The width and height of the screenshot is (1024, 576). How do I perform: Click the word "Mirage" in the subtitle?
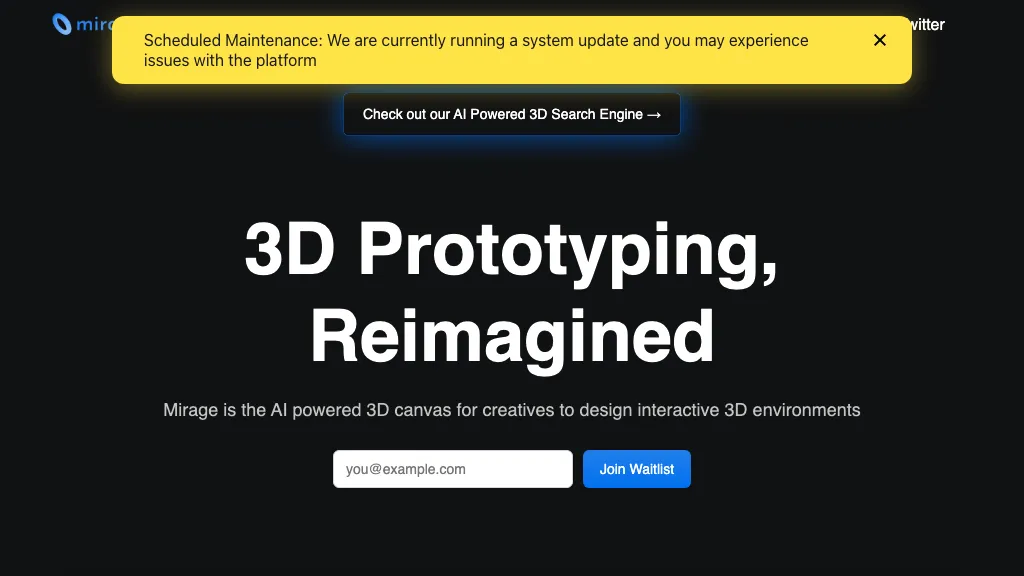pyautogui.click(x=189, y=410)
